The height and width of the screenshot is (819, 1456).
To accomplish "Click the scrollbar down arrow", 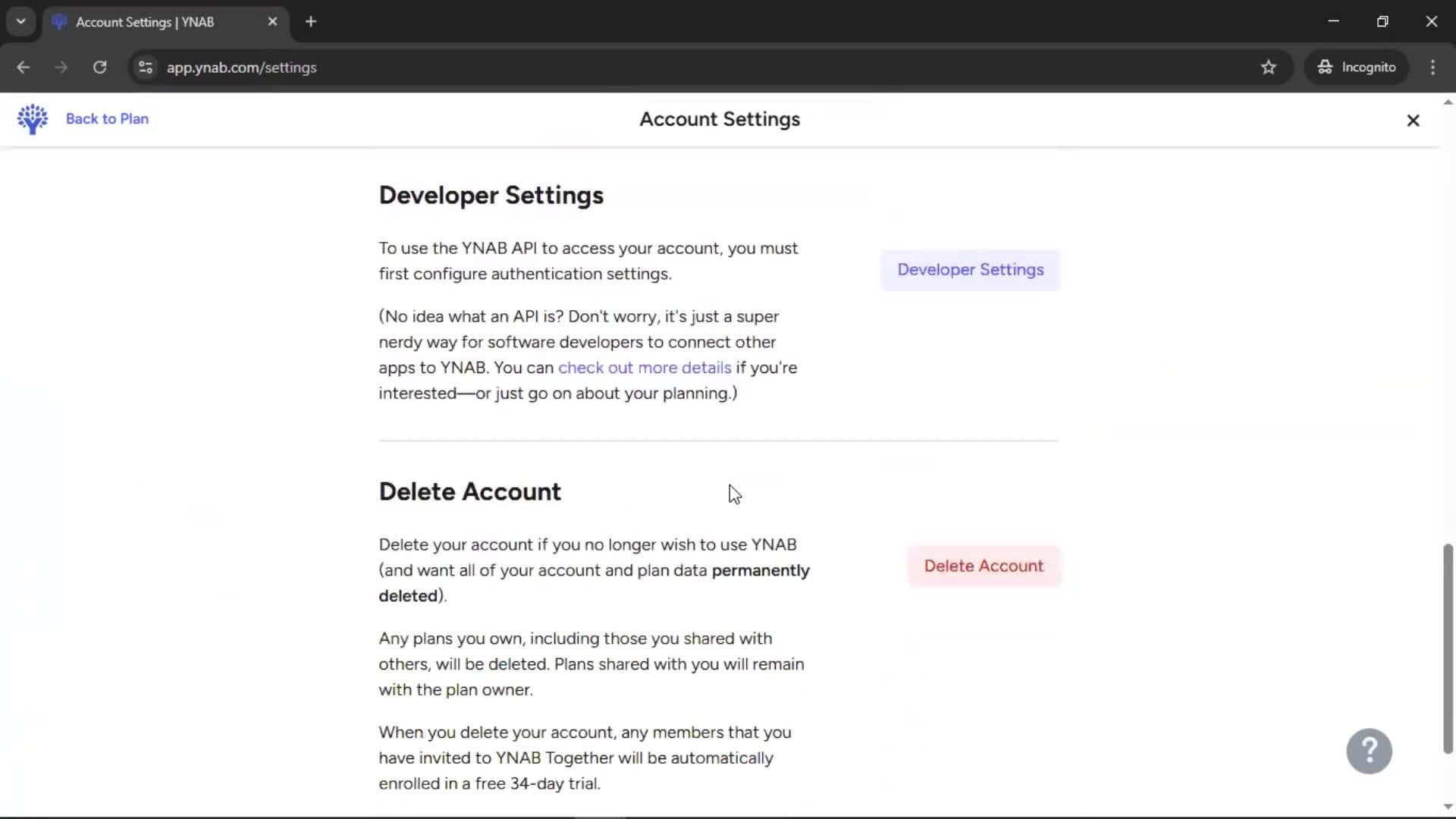I will coord(1448,807).
